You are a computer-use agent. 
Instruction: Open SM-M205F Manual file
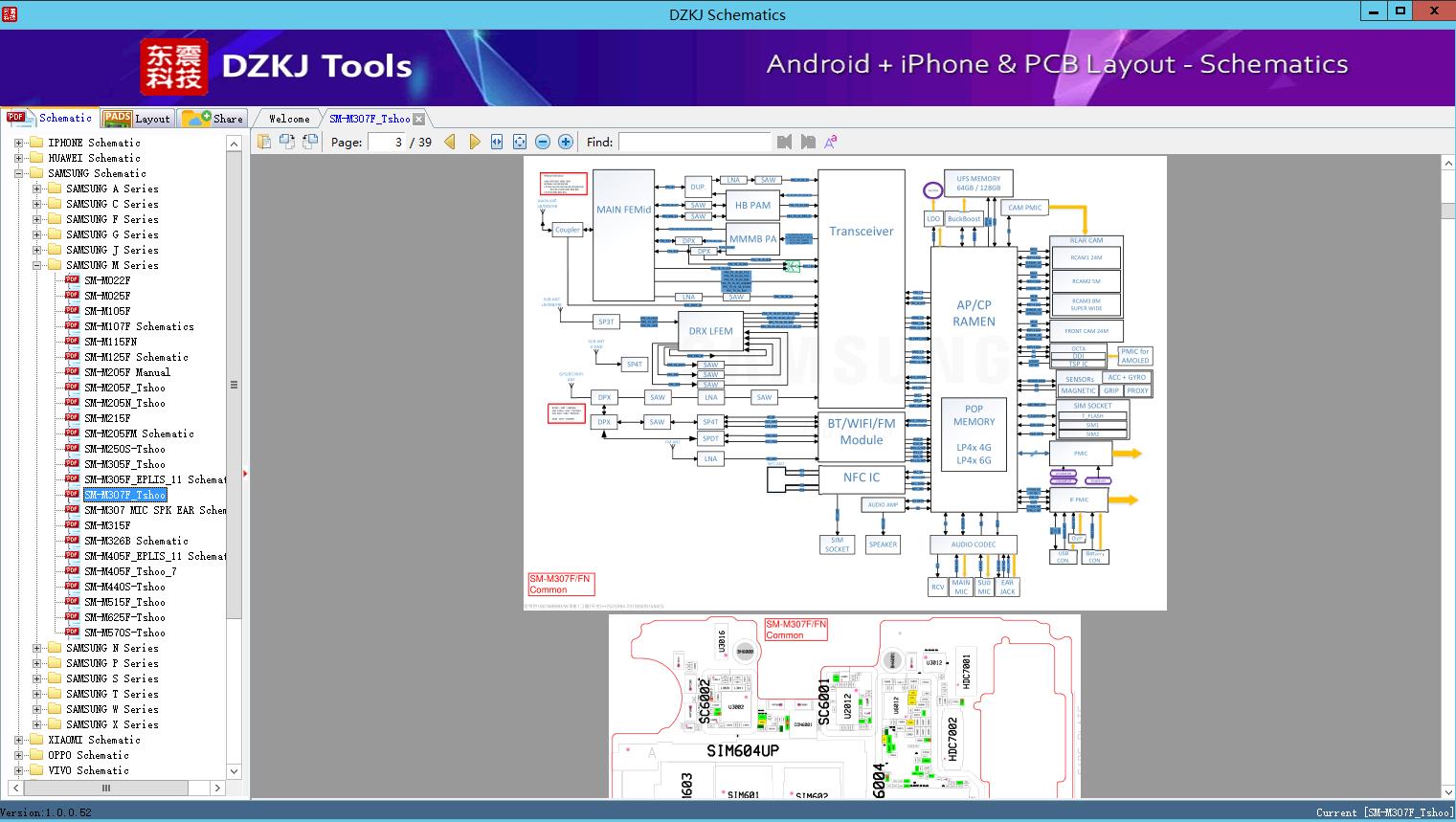pyautogui.click(x=127, y=372)
